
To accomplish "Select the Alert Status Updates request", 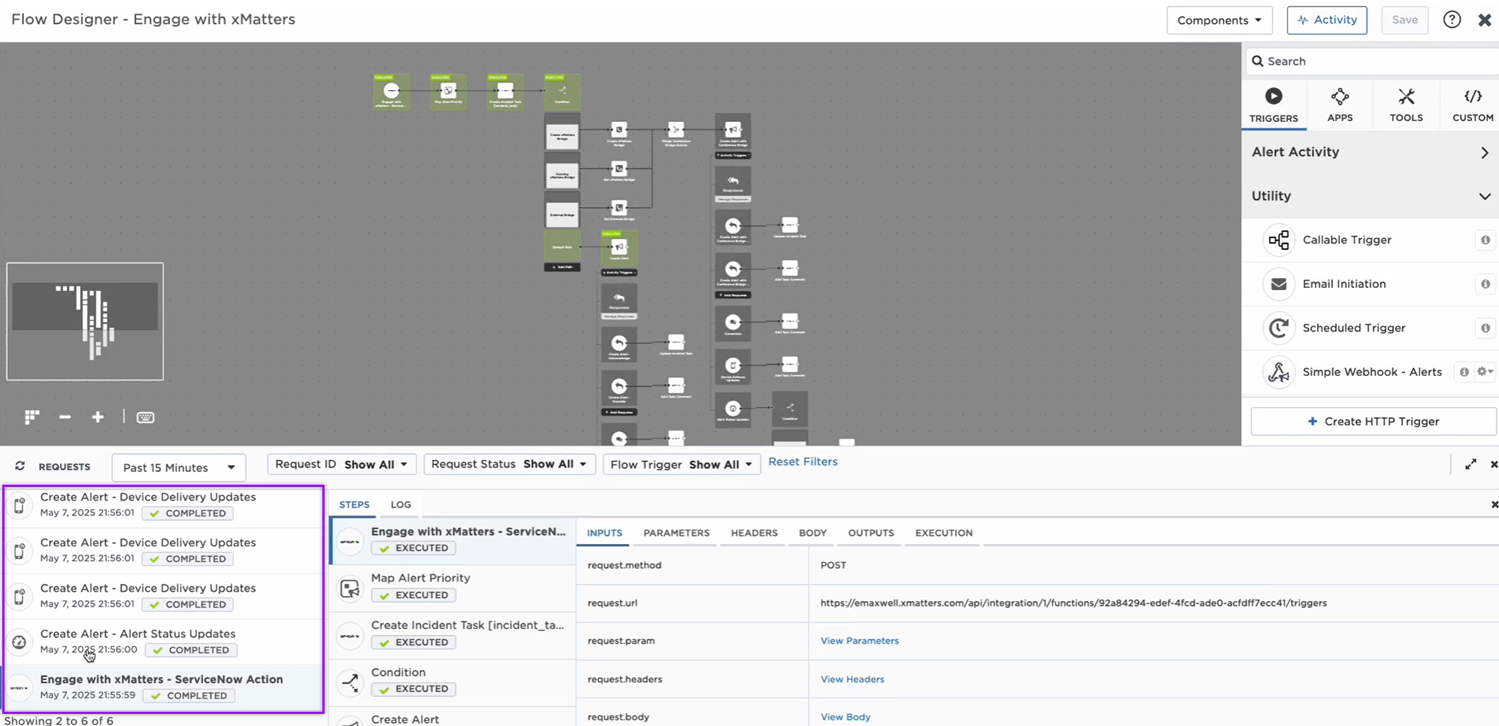I will [x=163, y=642].
